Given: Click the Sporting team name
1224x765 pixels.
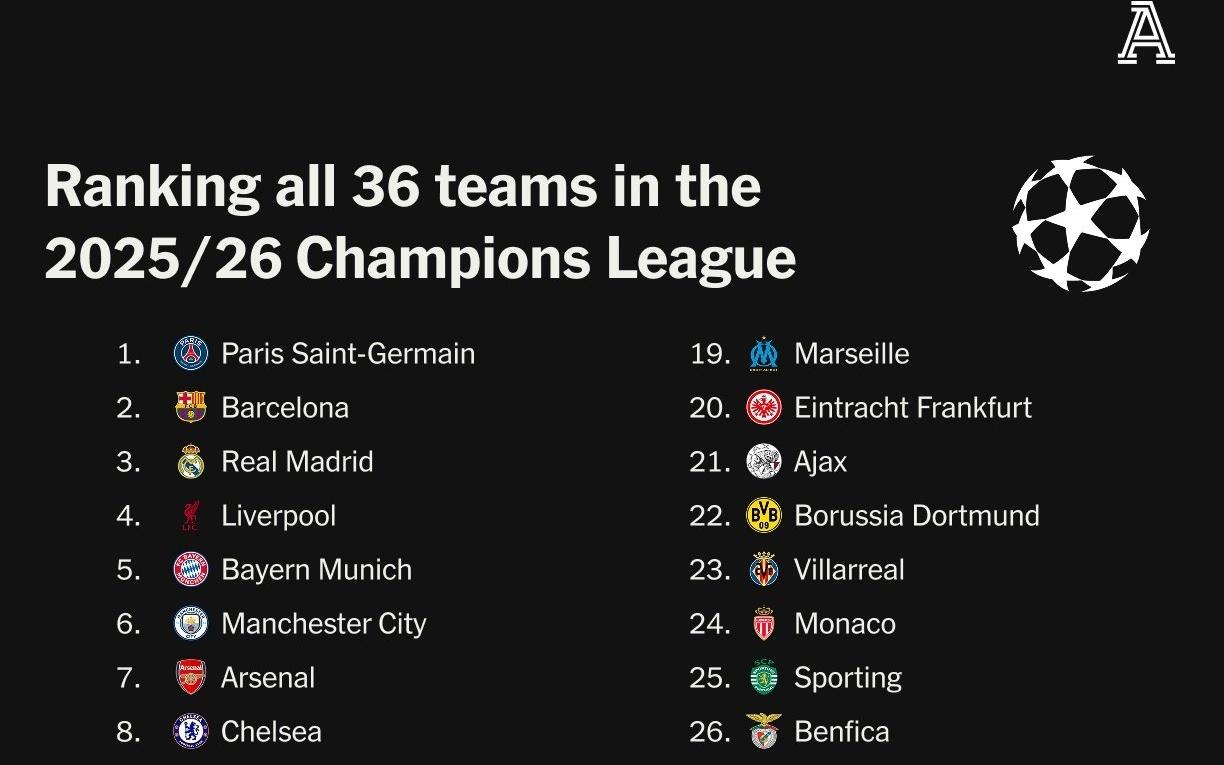Looking at the screenshot, I should (x=848, y=678).
